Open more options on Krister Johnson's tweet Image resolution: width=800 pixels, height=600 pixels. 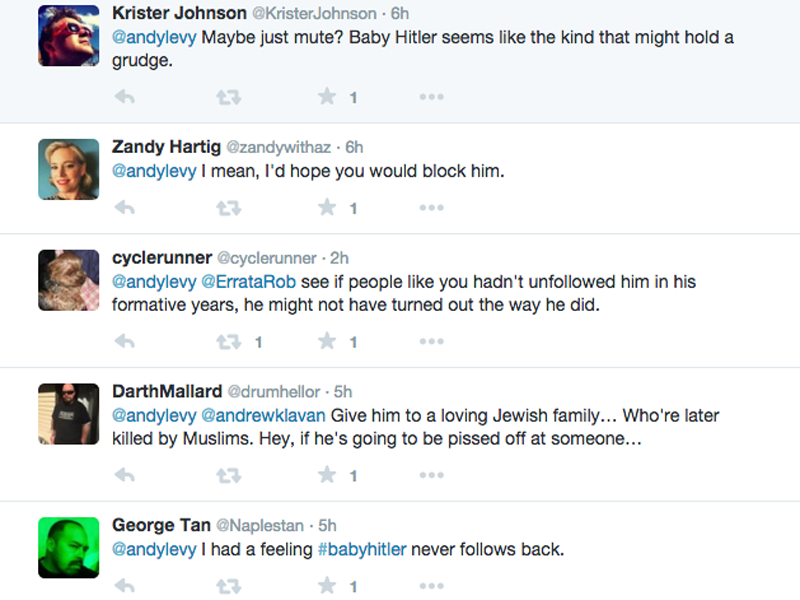click(x=431, y=97)
